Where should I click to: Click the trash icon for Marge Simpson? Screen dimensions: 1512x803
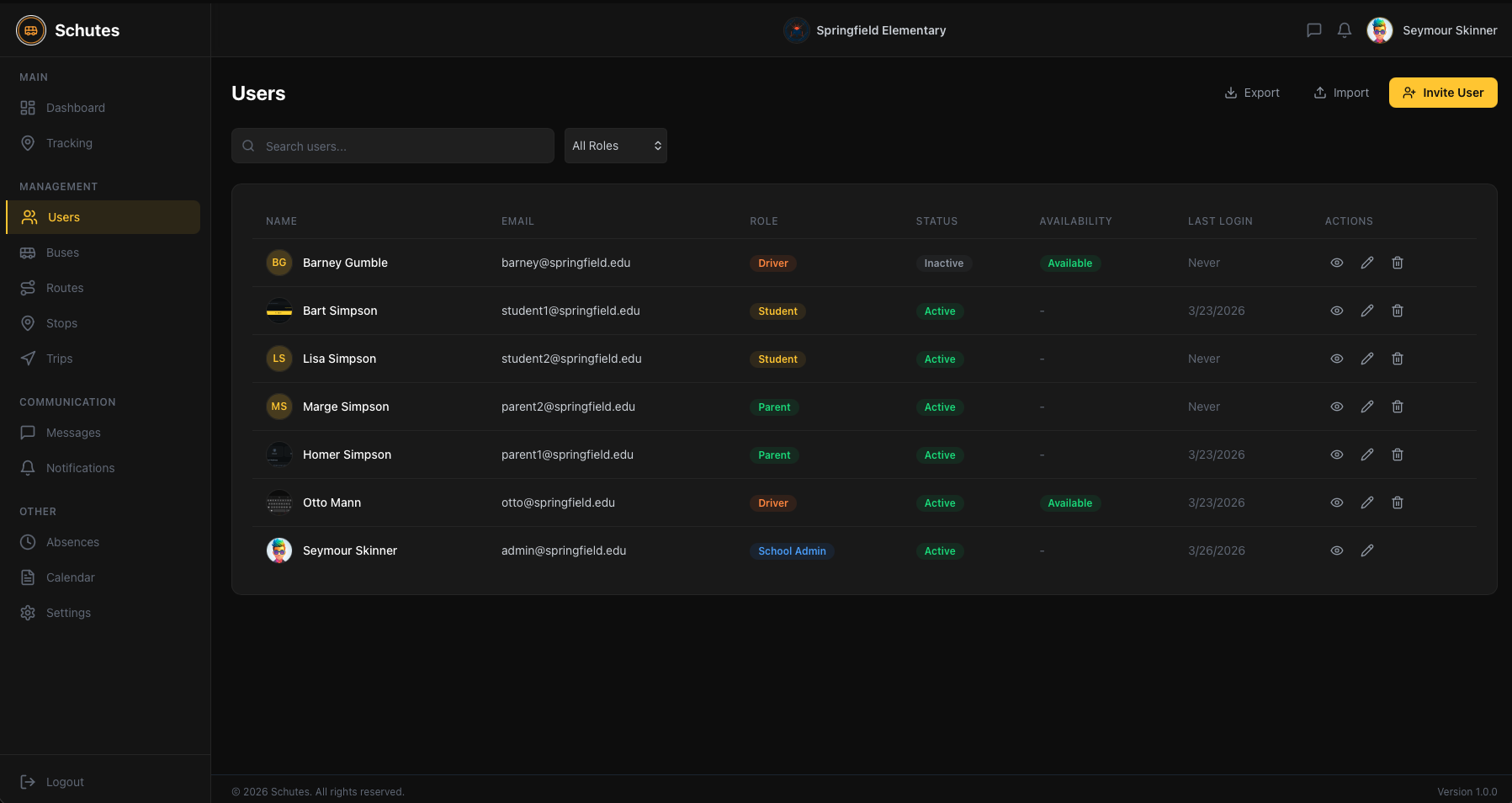pos(1398,407)
